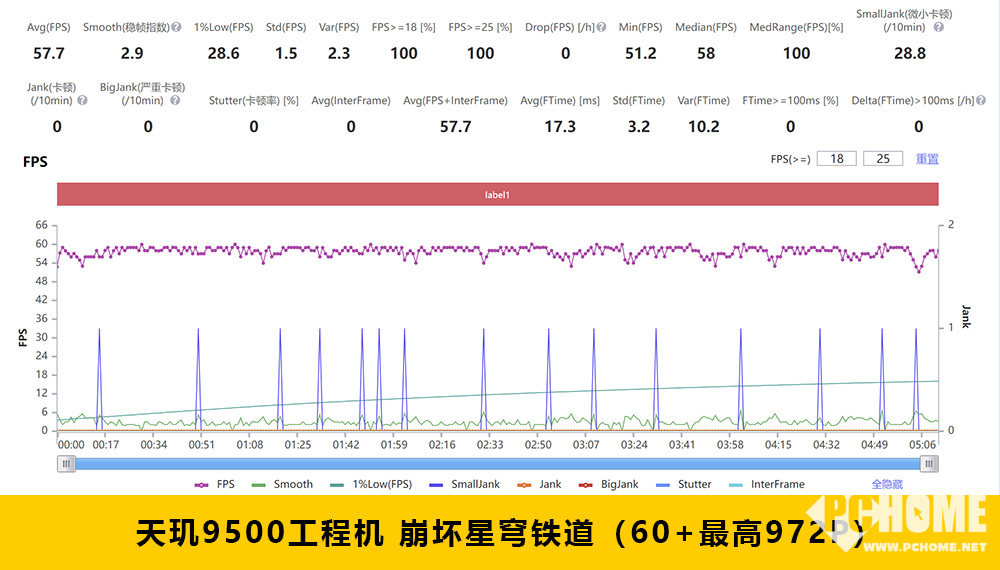Screen dimensions: 1000x570
Task: Select the red label1 bar
Action: tap(497, 195)
